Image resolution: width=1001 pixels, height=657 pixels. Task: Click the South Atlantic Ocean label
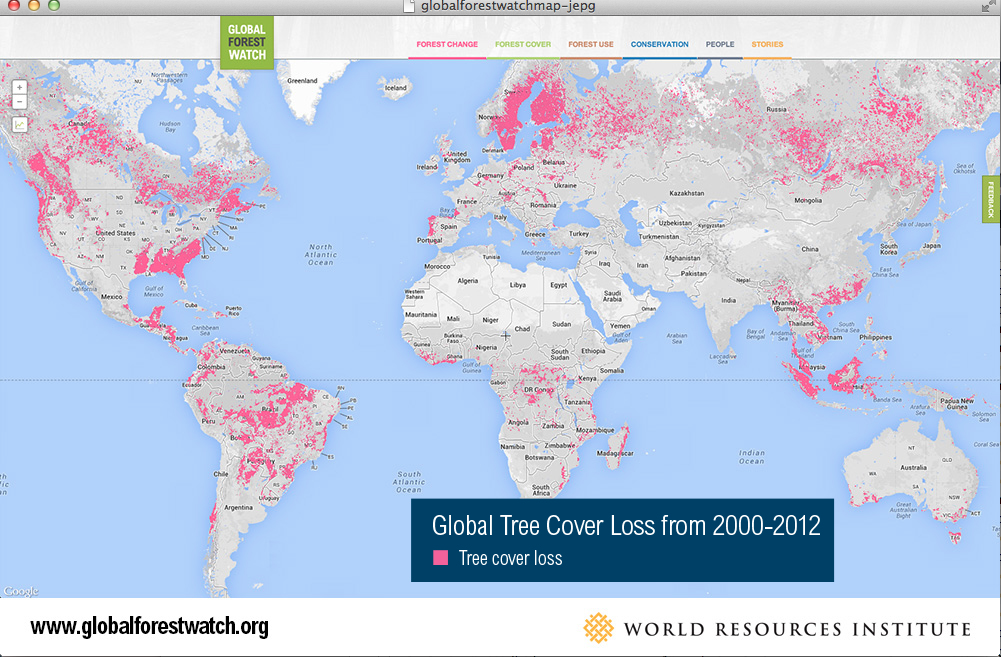point(409,482)
